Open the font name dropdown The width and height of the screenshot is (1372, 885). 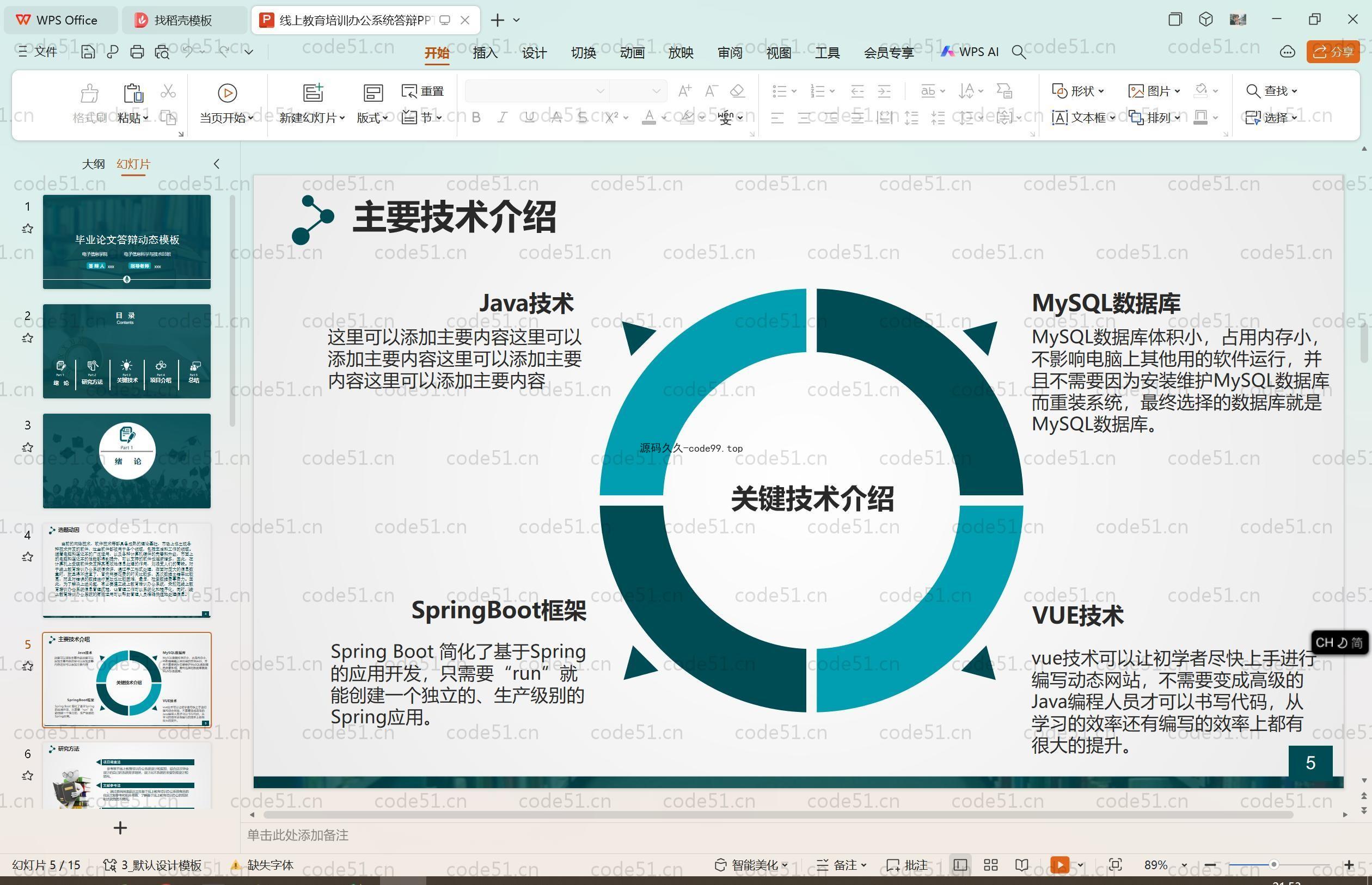point(599,91)
